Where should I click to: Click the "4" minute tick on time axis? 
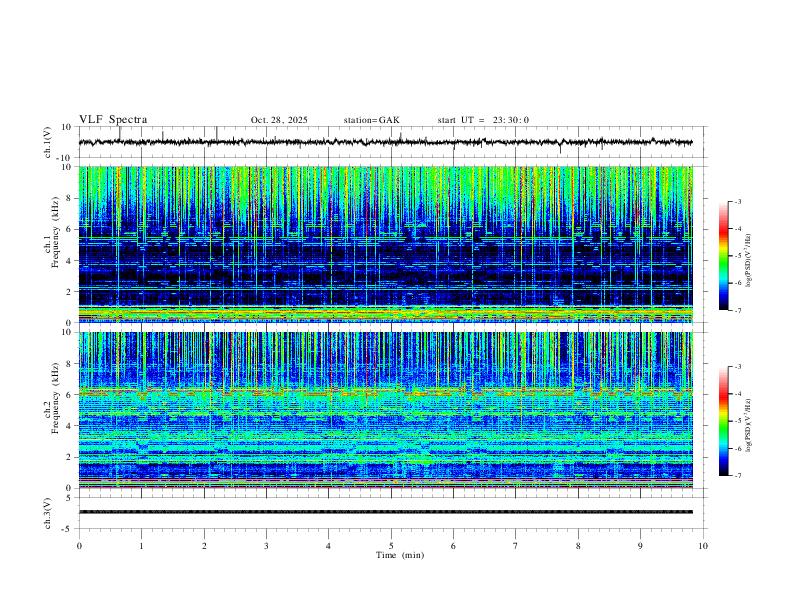328,546
